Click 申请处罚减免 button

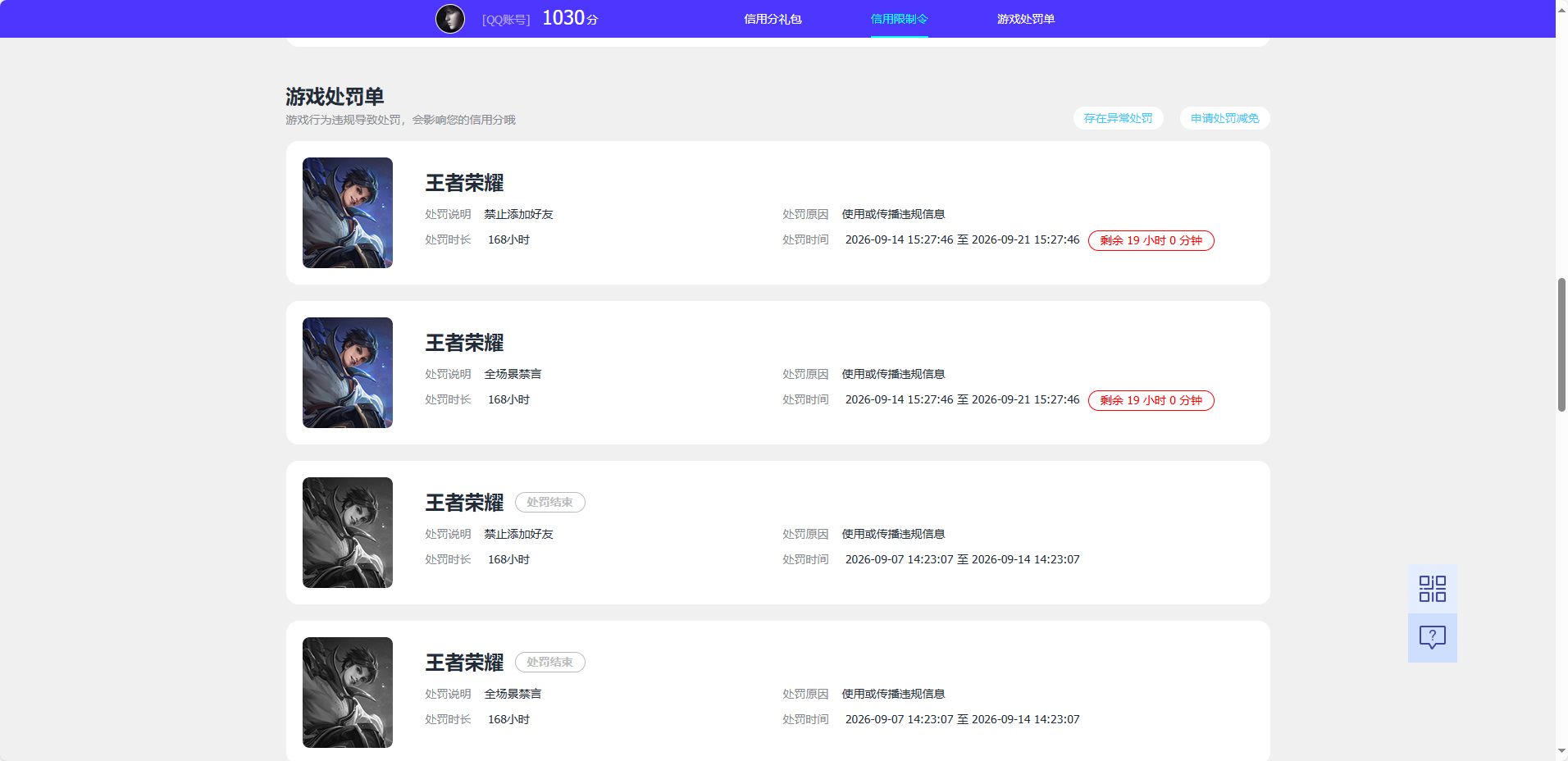coord(1224,118)
